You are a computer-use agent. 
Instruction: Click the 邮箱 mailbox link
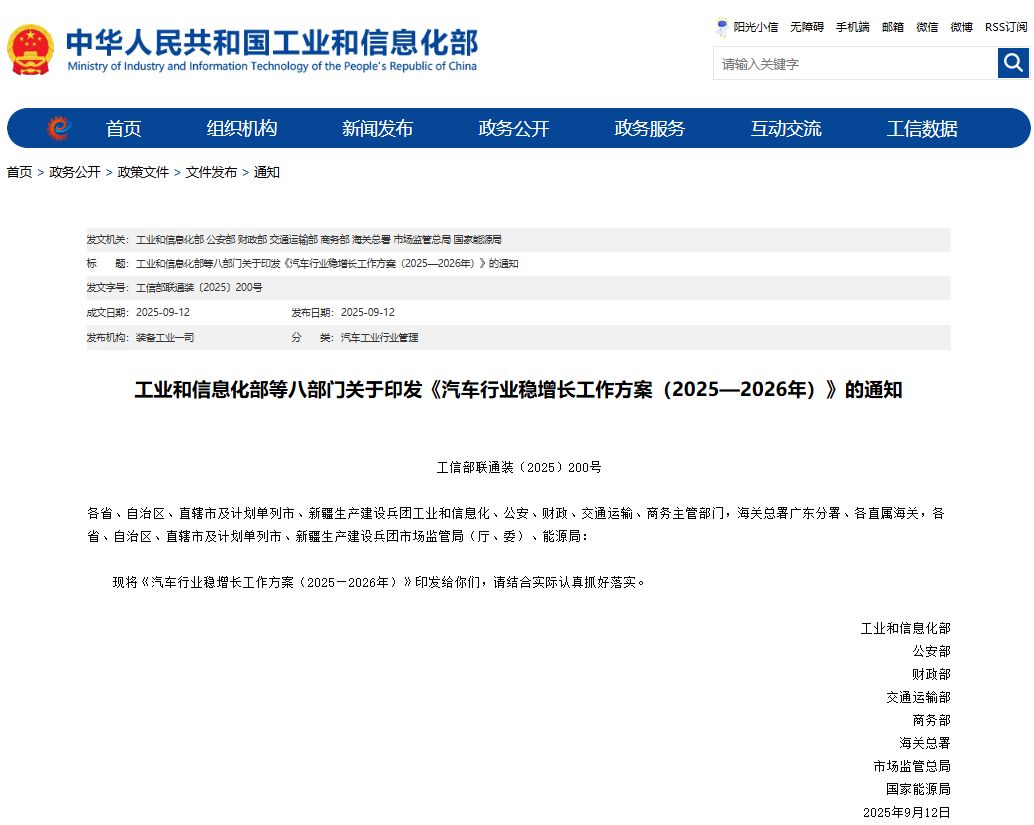(x=893, y=27)
